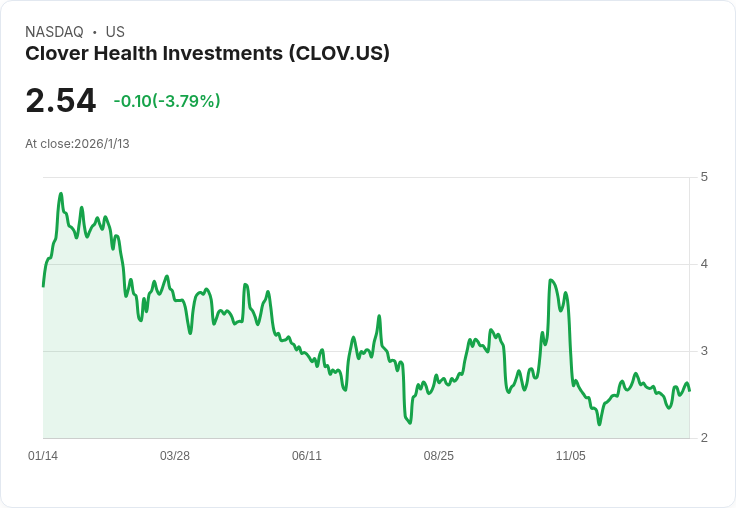
Task: Click the NASDAQ exchange label
Action: pyautogui.click(x=54, y=32)
